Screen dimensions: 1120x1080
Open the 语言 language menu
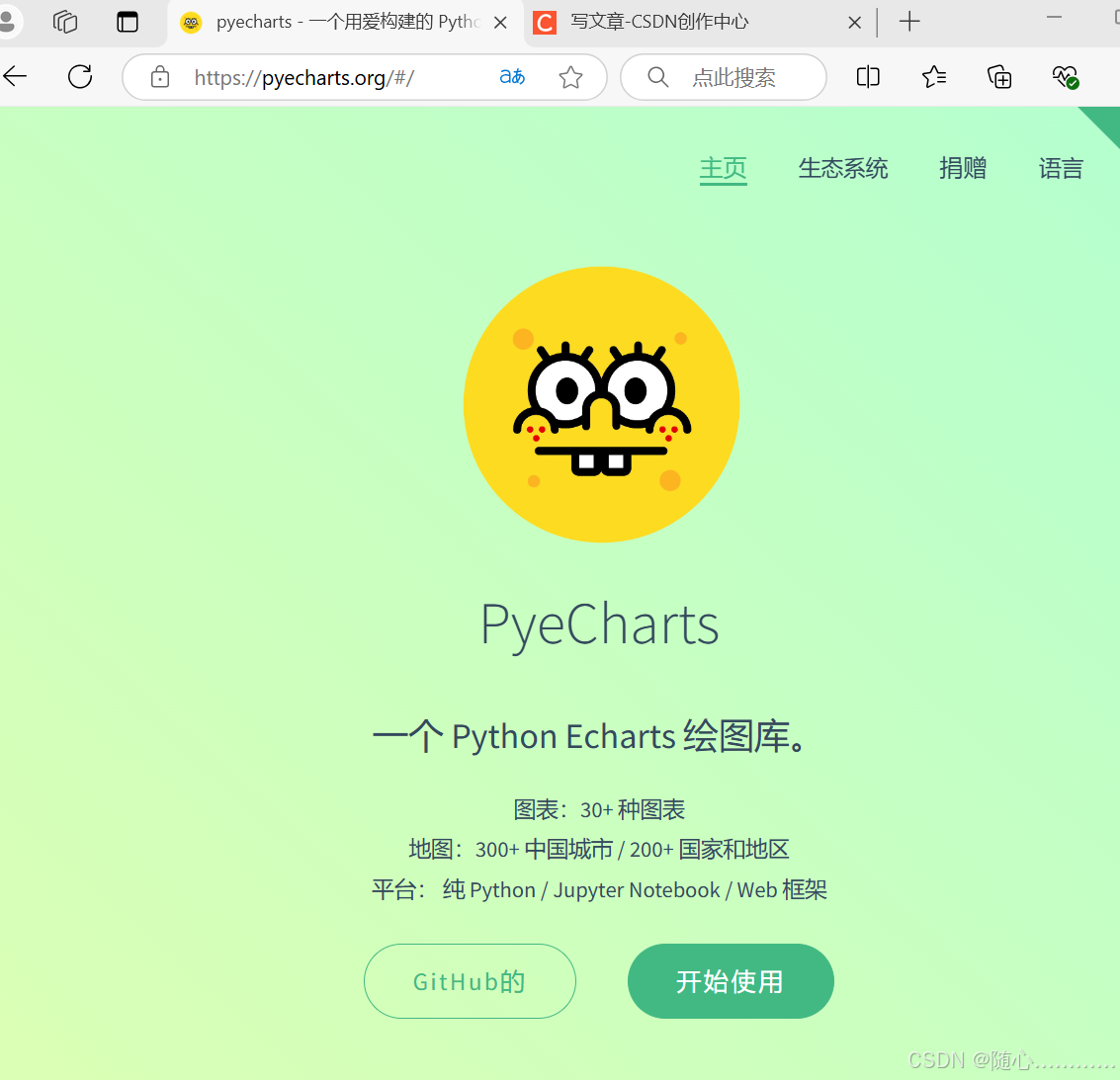(x=1061, y=168)
